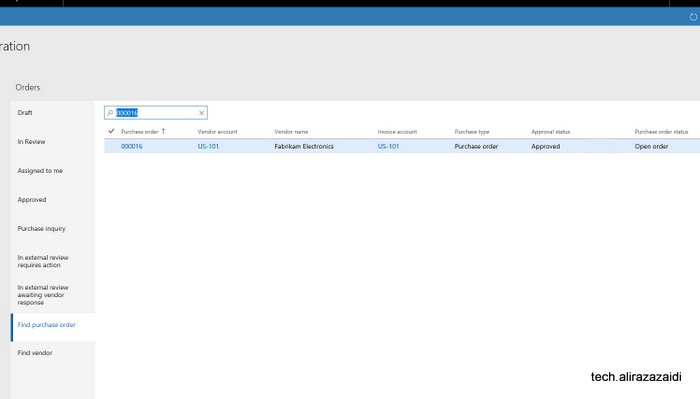Open the Invoice account column header menu
700x399 pixels.
pyautogui.click(x=397, y=132)
